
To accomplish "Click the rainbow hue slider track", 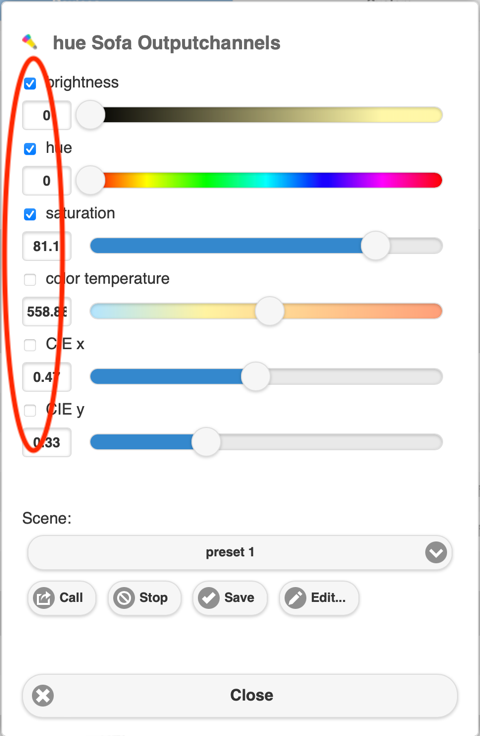I will (266, 180).
